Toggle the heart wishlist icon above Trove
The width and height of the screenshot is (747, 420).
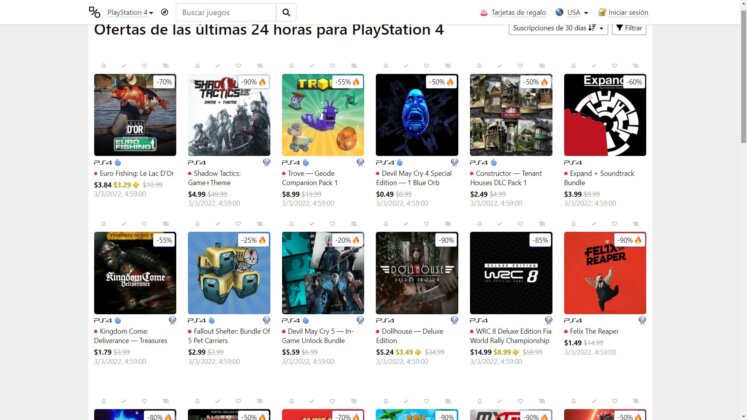pyautogui.click(x=333, y=66)
